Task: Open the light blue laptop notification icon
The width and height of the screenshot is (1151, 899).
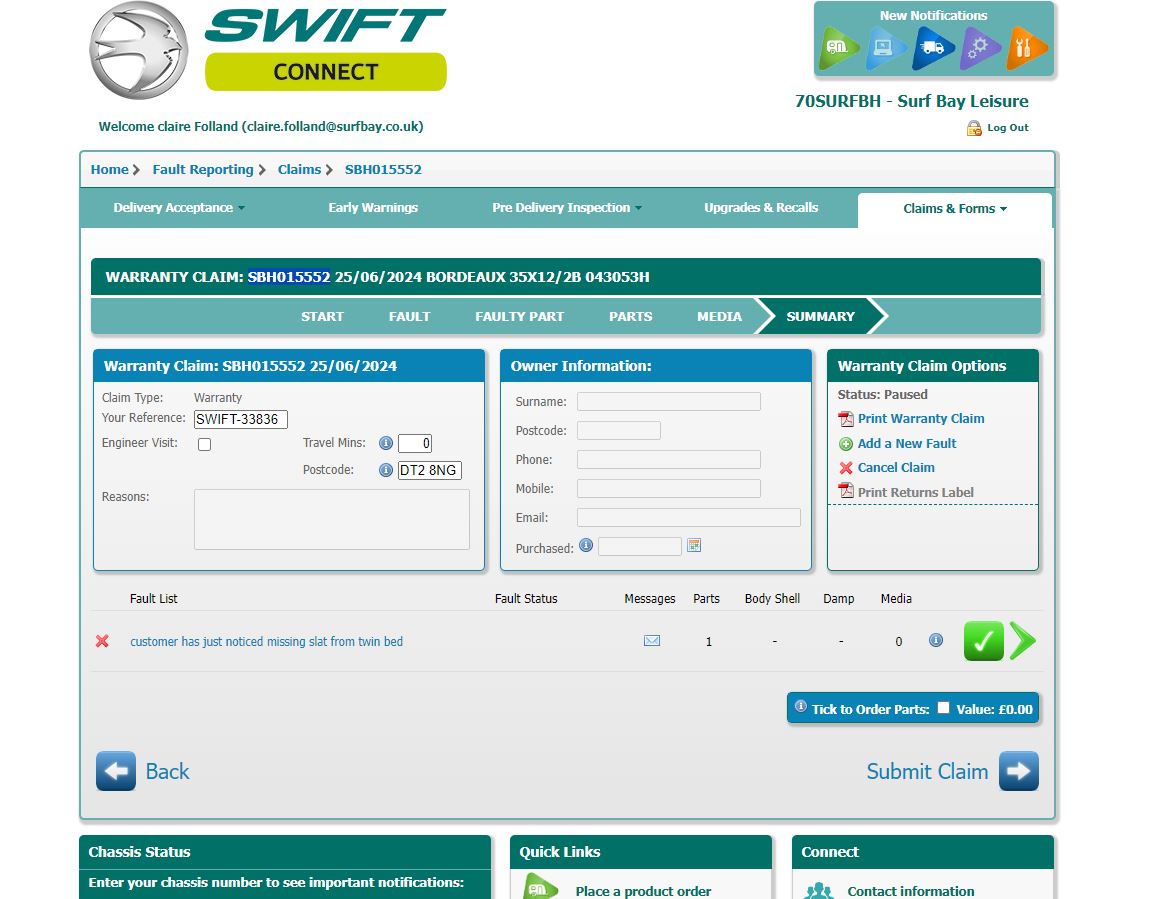Action: pos(885,48)
